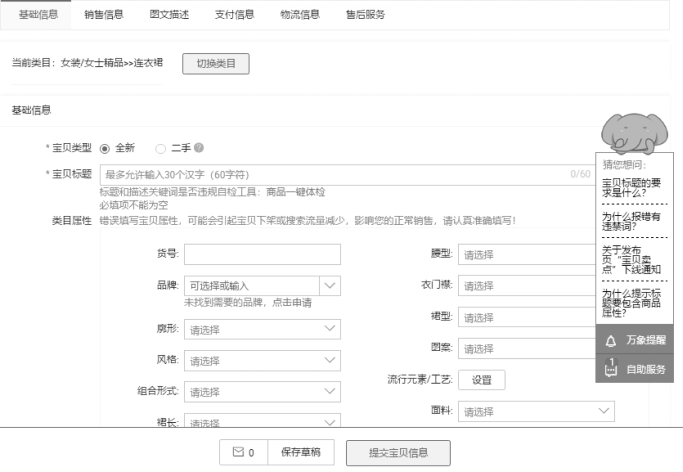Click the 万象提醒 bell icon

[x=611, y=341]
